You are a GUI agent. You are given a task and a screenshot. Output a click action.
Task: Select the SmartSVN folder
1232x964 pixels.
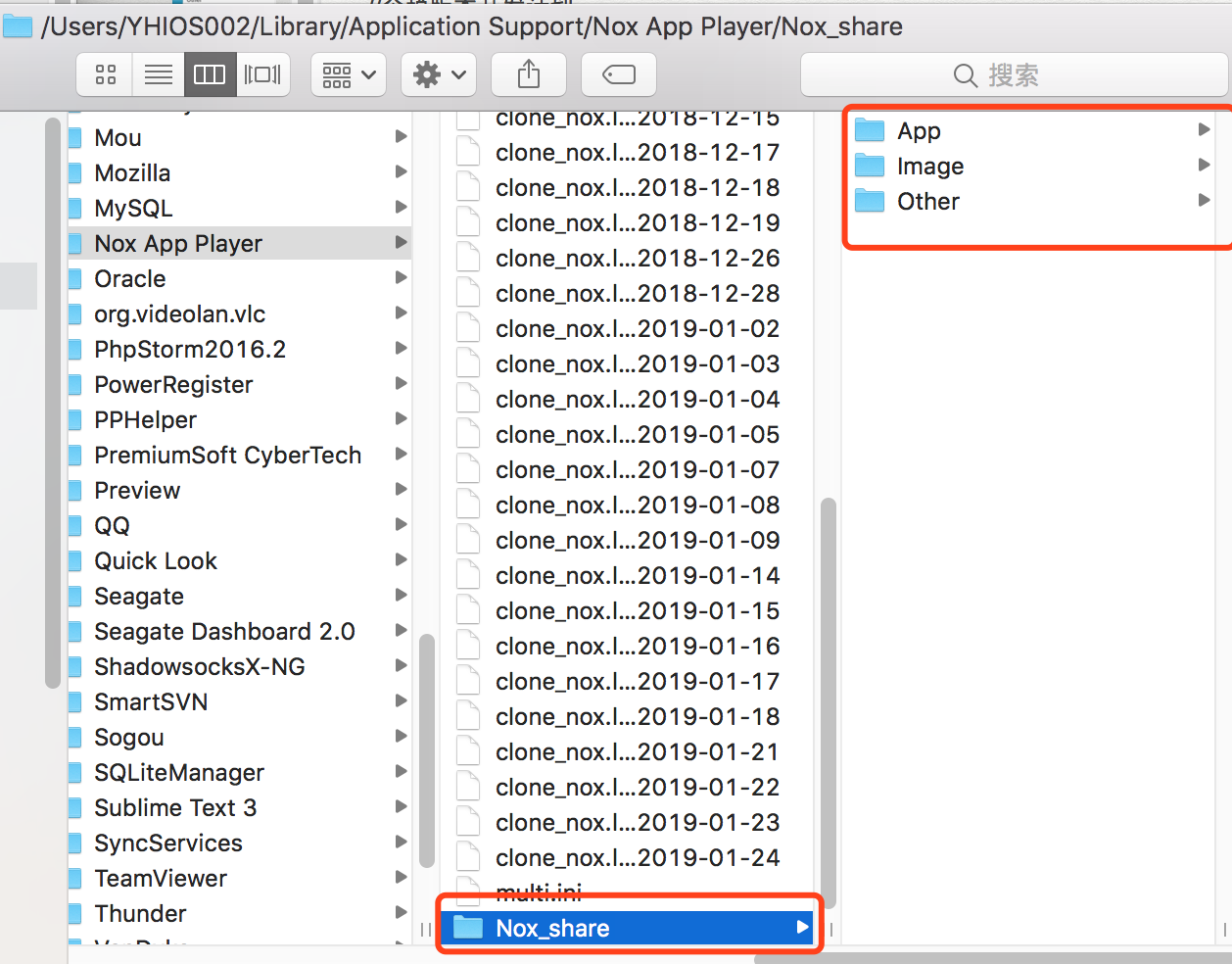click(x=239, y=701)
